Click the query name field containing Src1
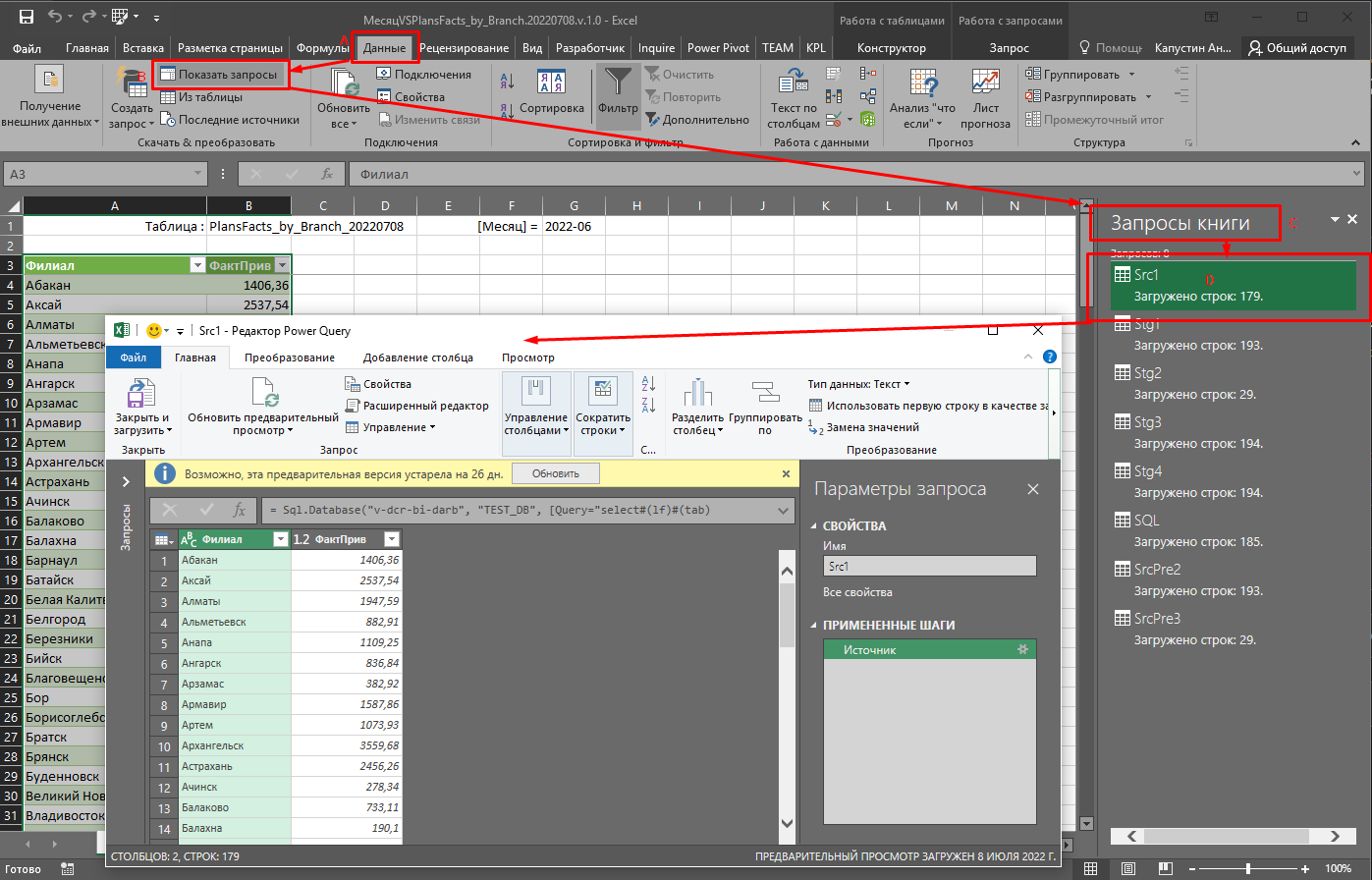Image resolution: width=1372 pixels, height=880 pixels. pyautogui.click(x=929, y=567)
